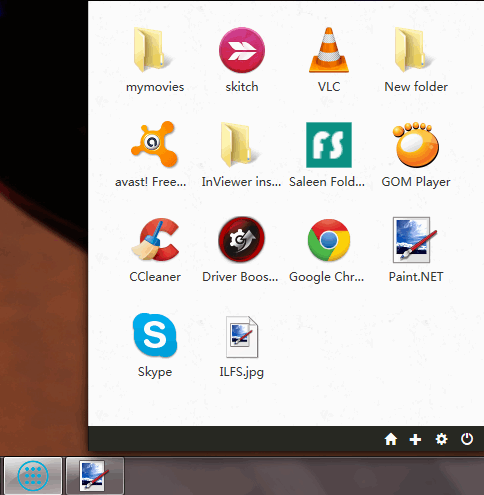This screenshot has width=484, height=495.
Task: Click the "mymovies" label text
Action: (155, 87)
